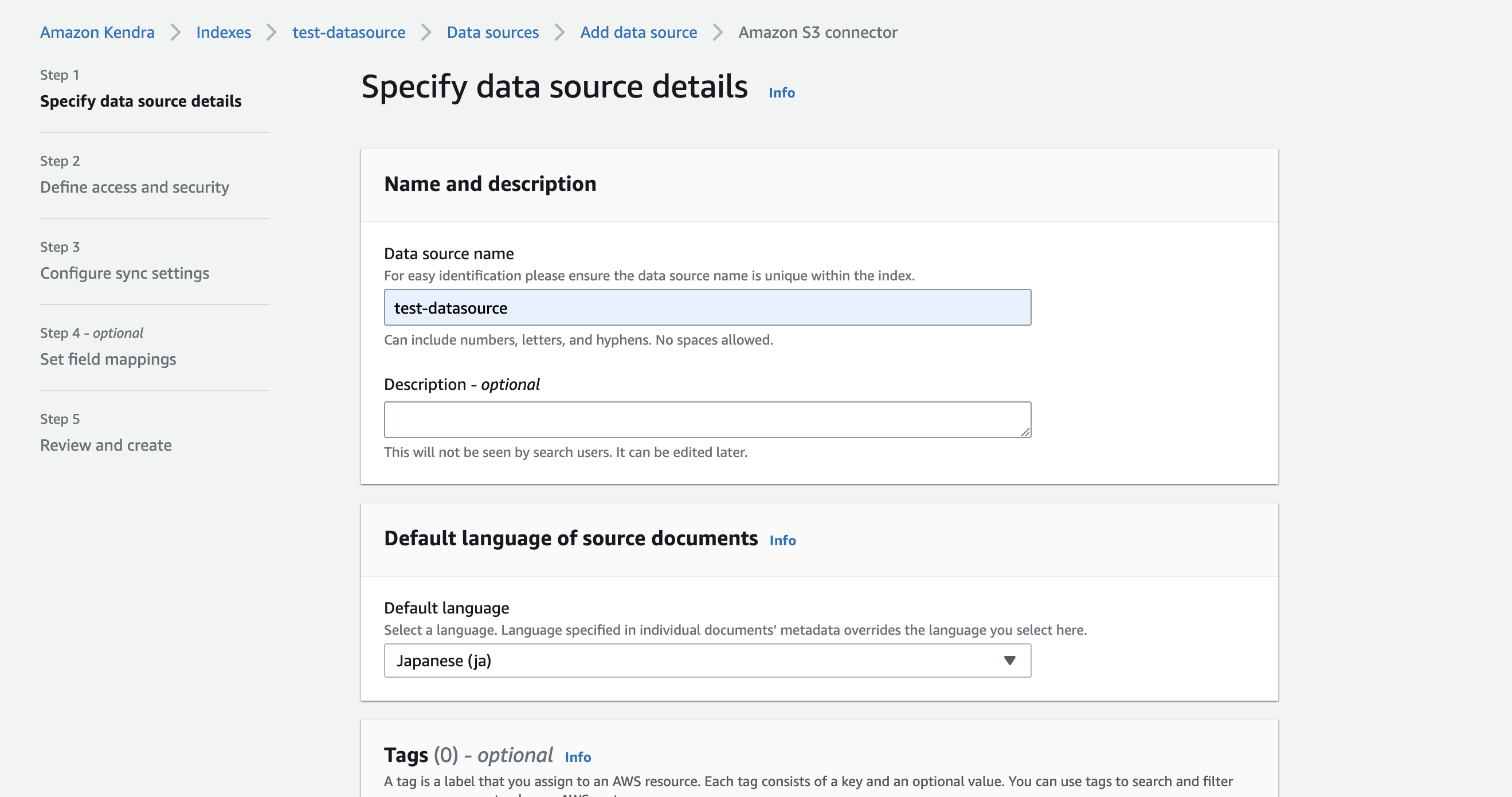Select Step 5 Review and create

pyautogui.click(x=105, y=445)
